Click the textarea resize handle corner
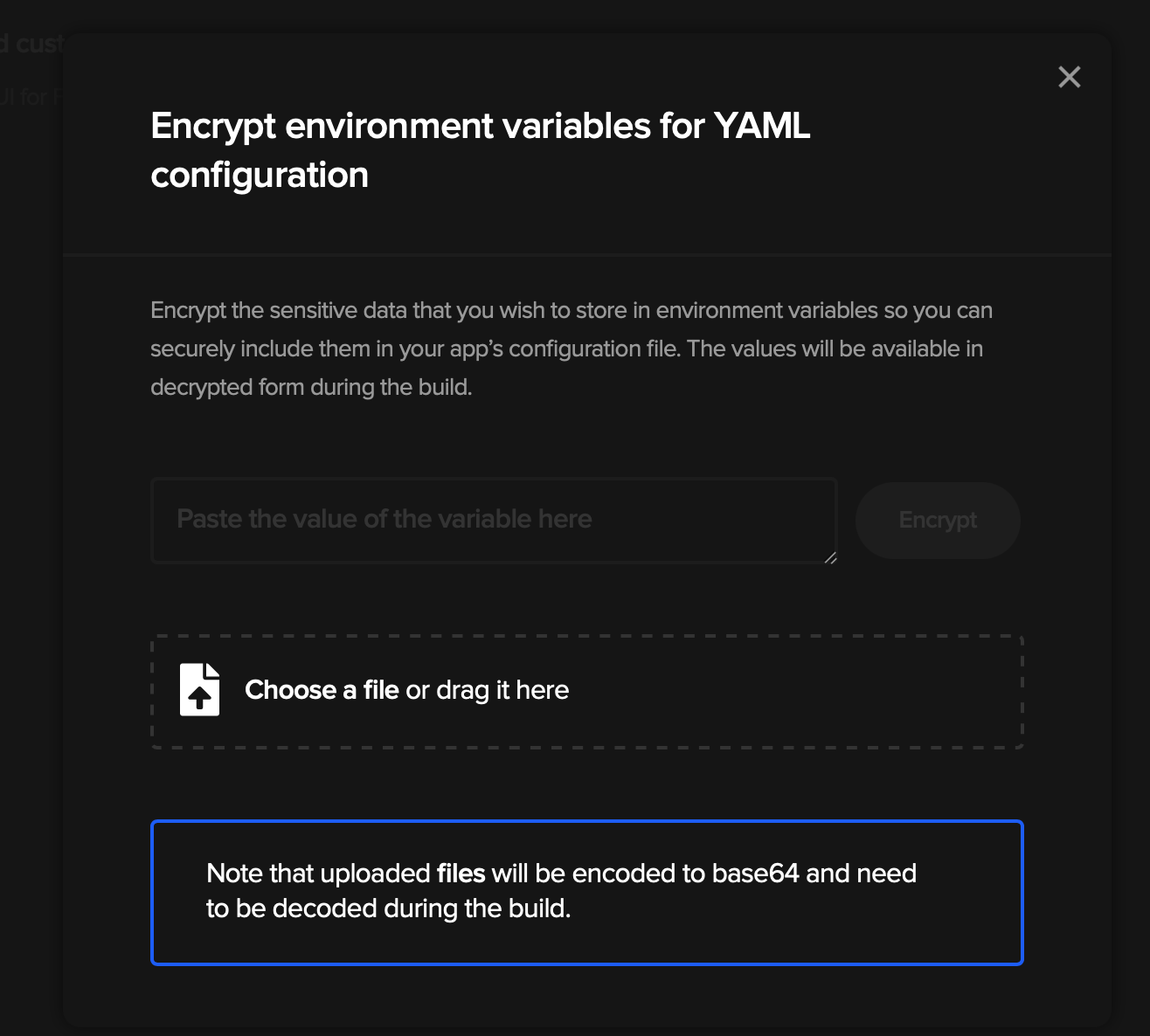 click(x=830, y=557)
